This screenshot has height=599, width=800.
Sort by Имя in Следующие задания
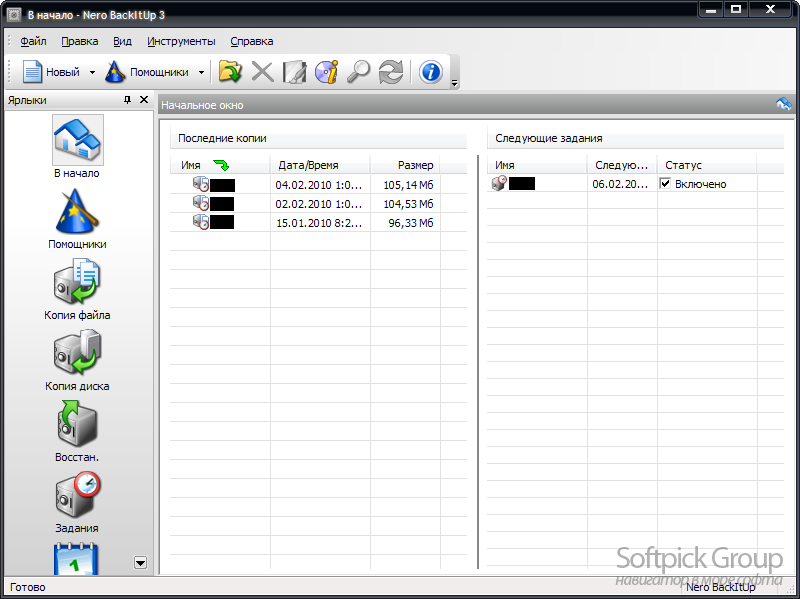[x=537, y=165]
